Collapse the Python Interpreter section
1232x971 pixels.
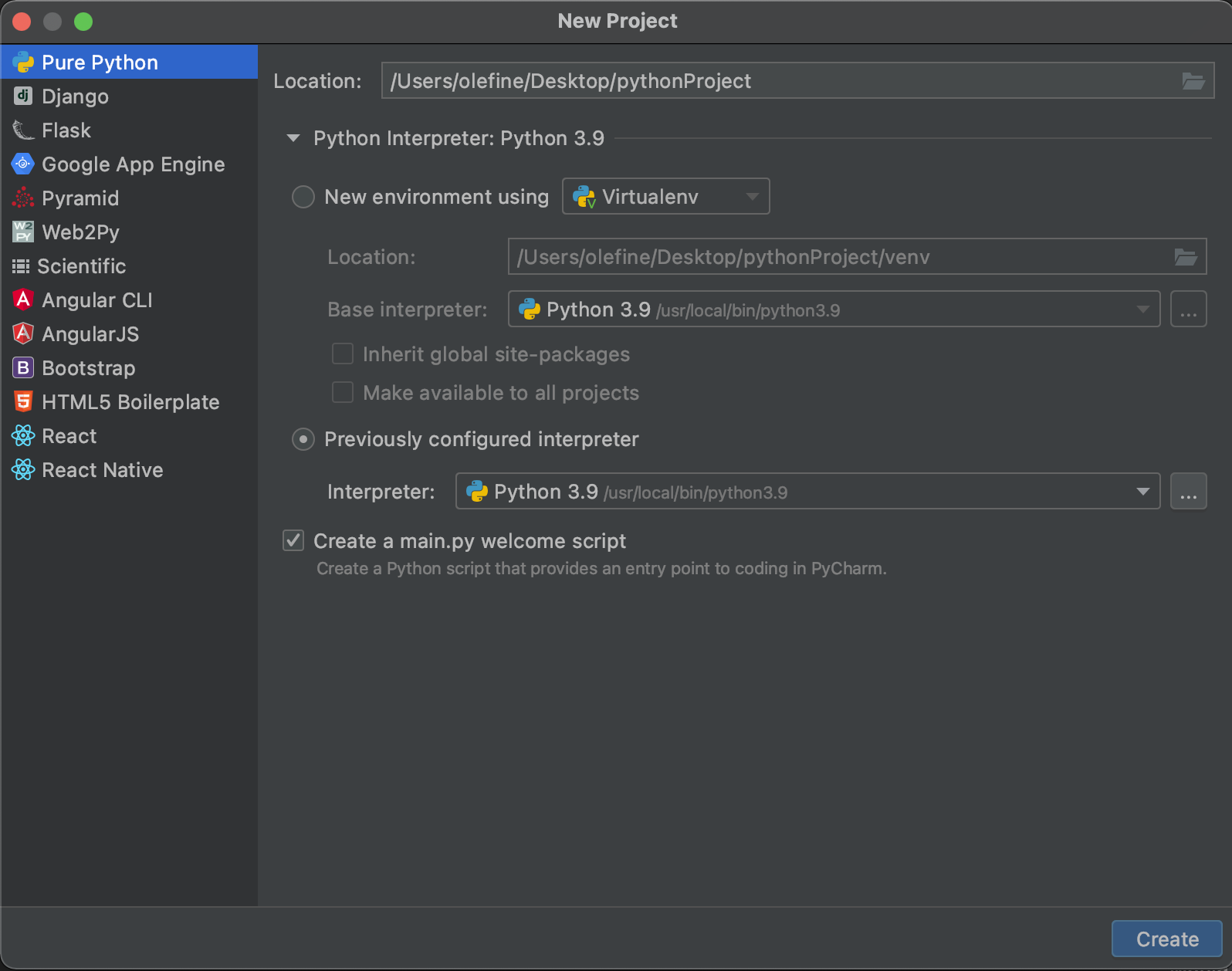[x=293, y=139]
